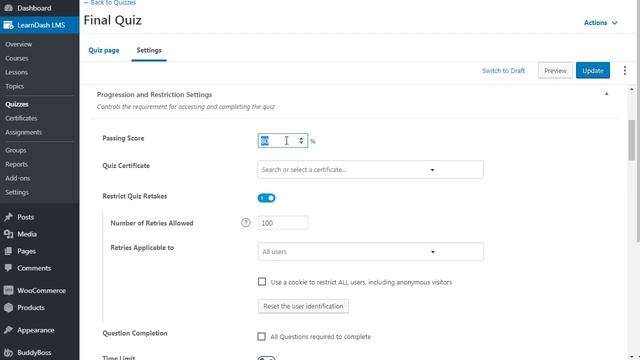Click the Dashboard gauge icon
The height and width of the screenshot is (360, 640).
(x=8, y=8)
